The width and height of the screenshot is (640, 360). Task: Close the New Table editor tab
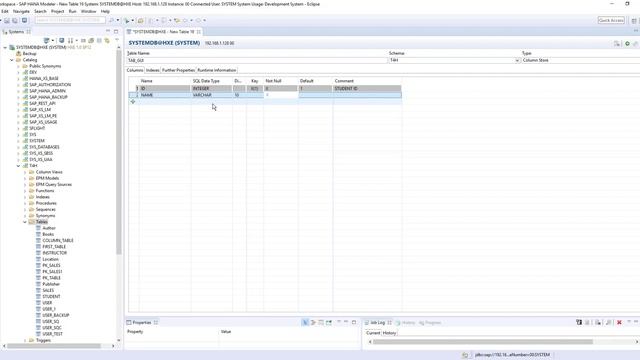199,32
